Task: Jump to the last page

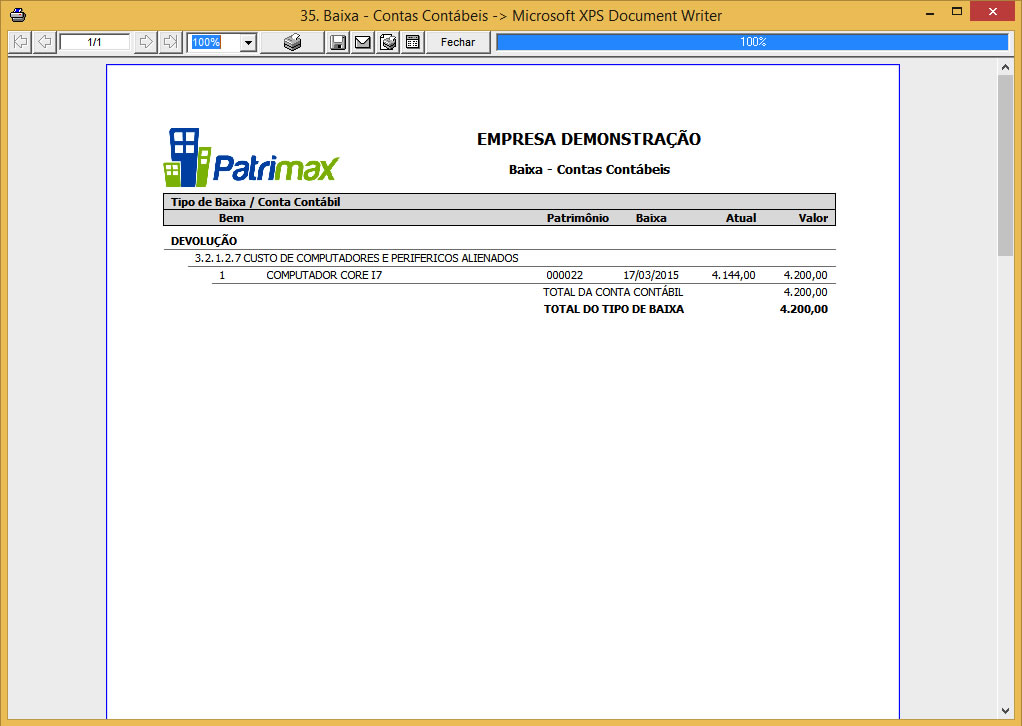Action: (x=169, y=42)
